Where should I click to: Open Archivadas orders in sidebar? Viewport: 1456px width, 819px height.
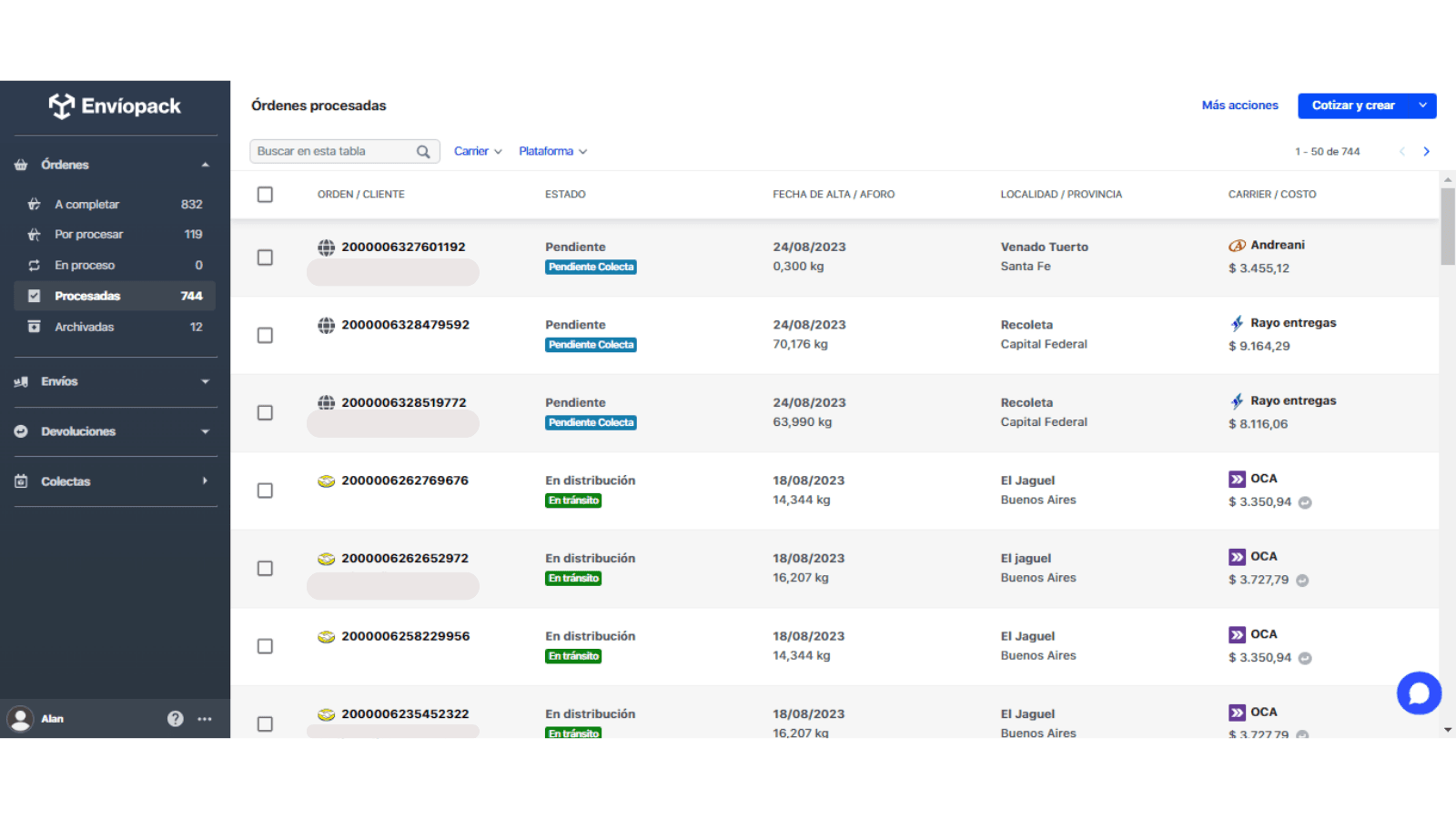coord(85,327)
